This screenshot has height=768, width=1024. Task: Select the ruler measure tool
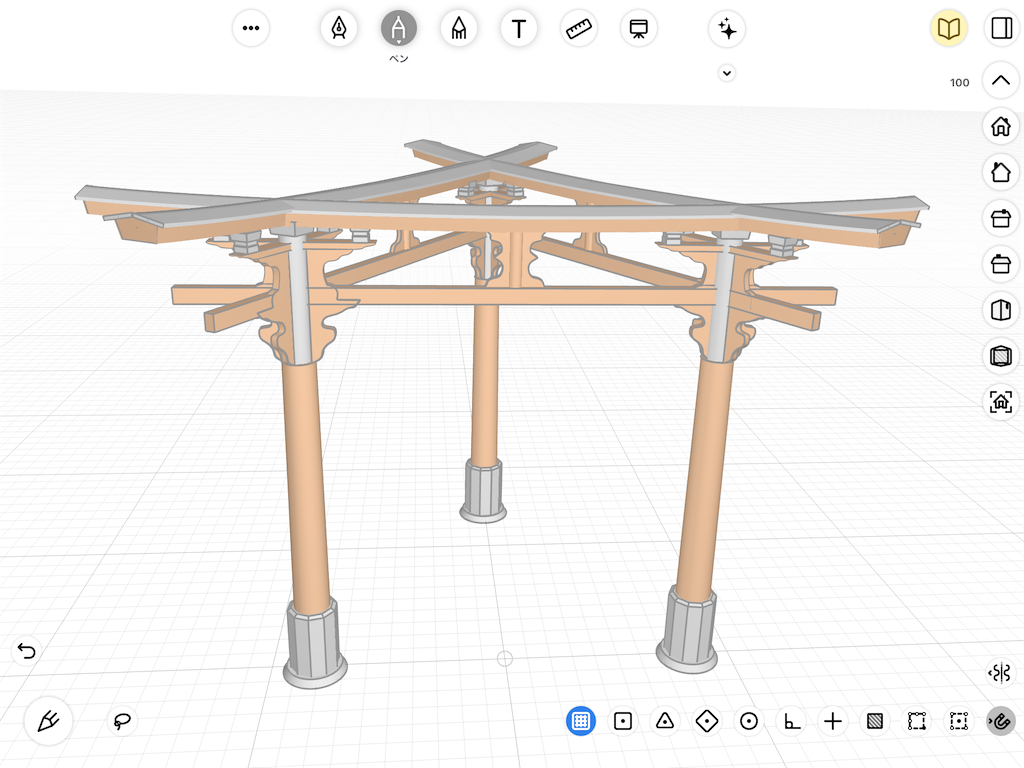pos(579,28)
